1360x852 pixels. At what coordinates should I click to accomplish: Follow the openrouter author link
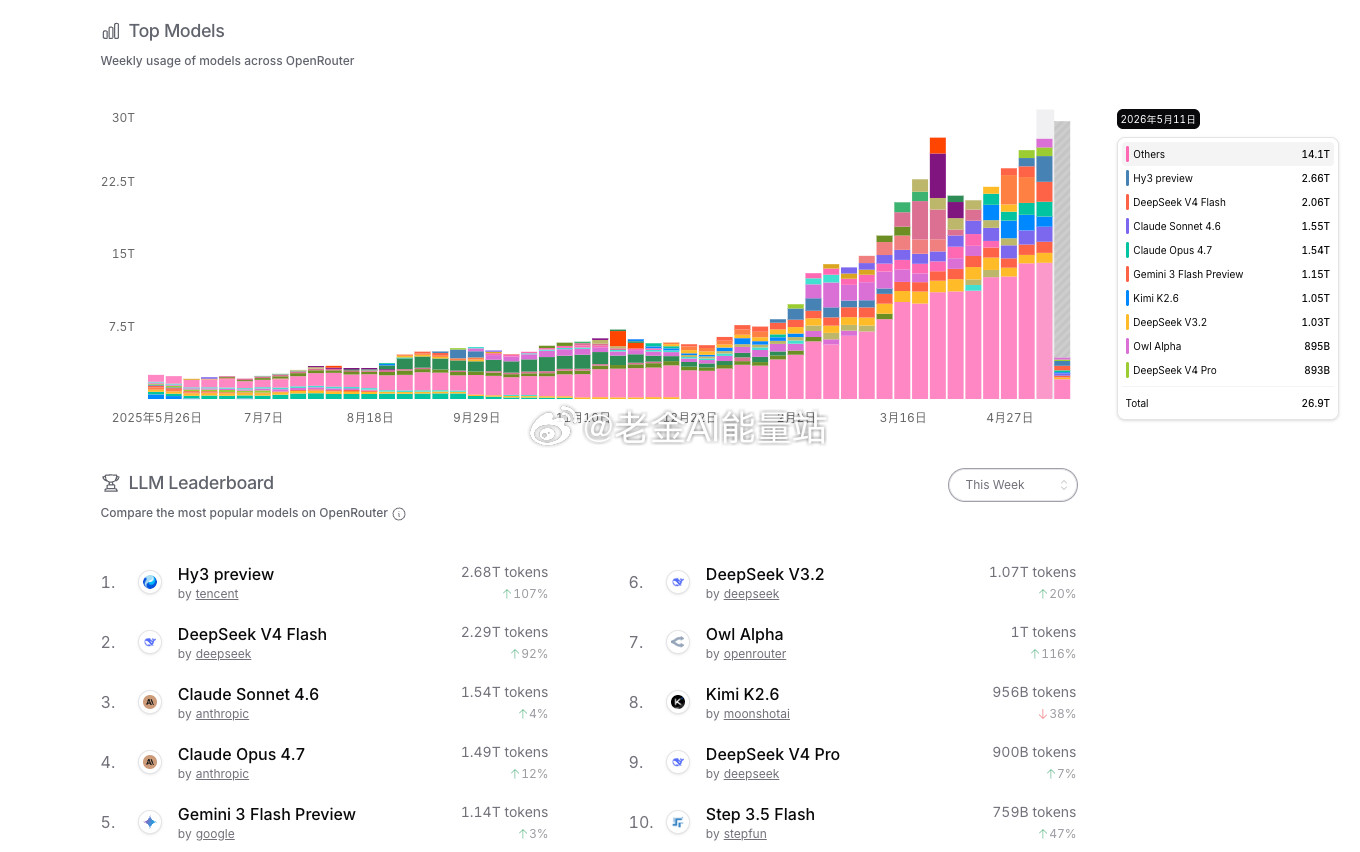click(x=755, y=654)
